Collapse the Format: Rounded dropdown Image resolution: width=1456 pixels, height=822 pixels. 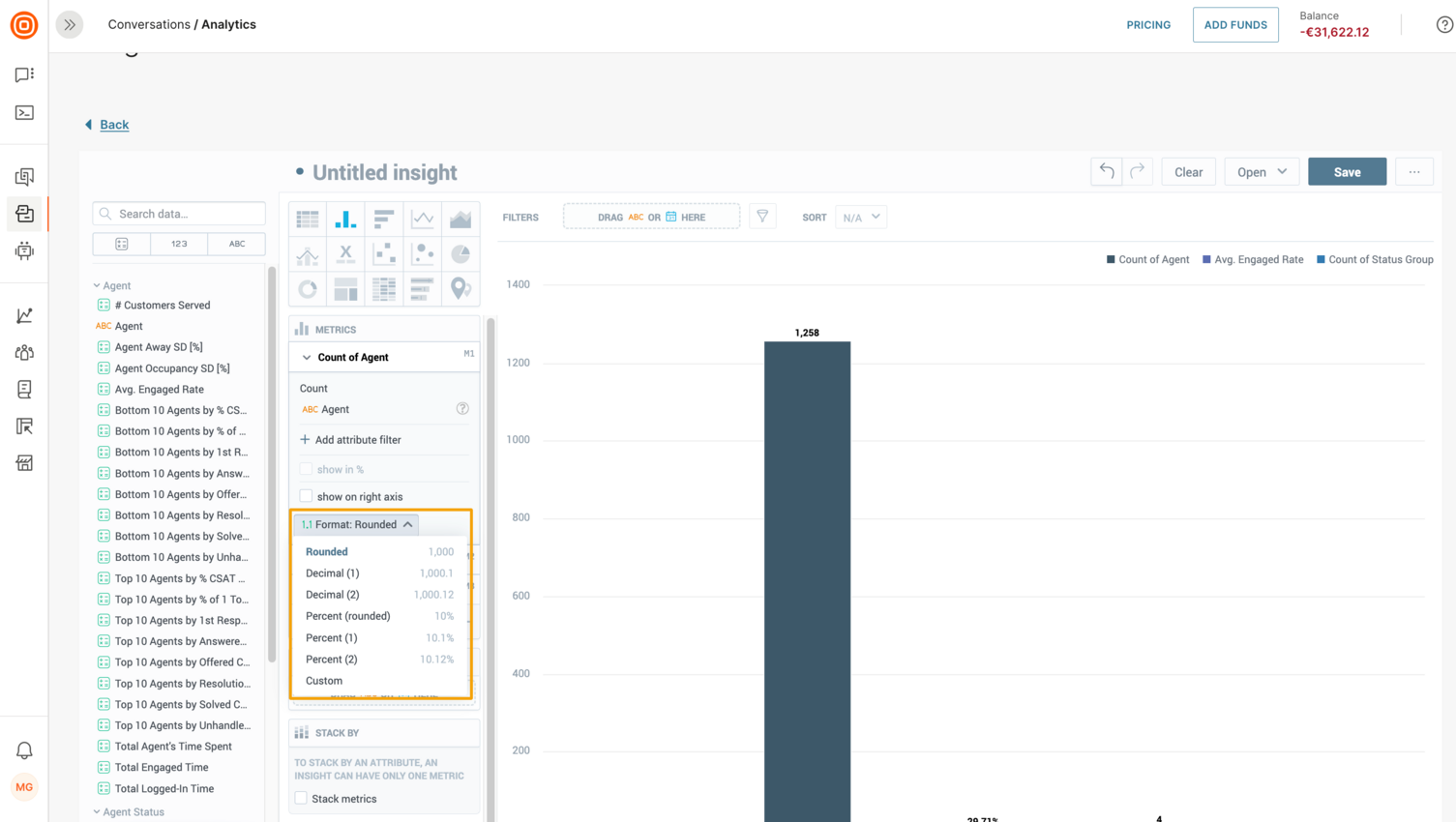[x=356, y=523]
